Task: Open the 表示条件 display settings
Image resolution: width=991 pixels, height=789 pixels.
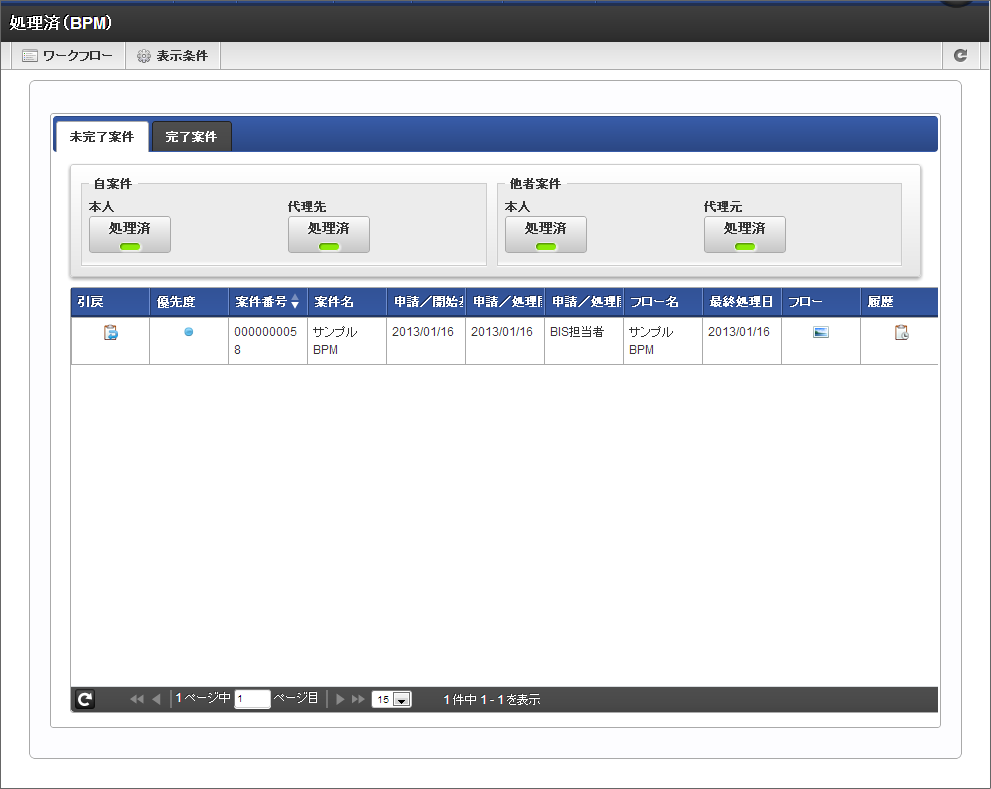Action: [x=172, y=56]
